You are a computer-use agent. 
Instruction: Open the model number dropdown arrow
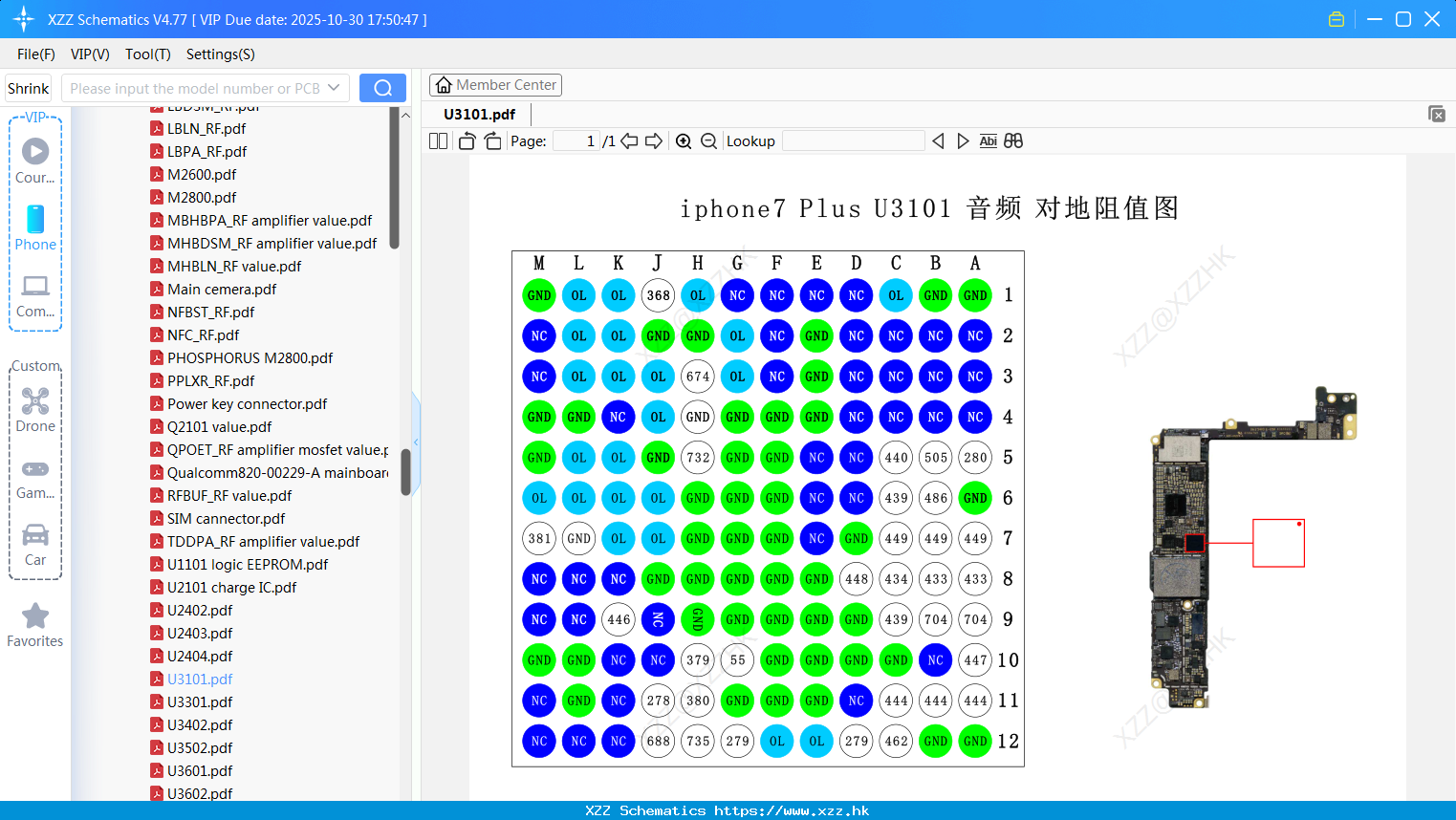[334, 88]
